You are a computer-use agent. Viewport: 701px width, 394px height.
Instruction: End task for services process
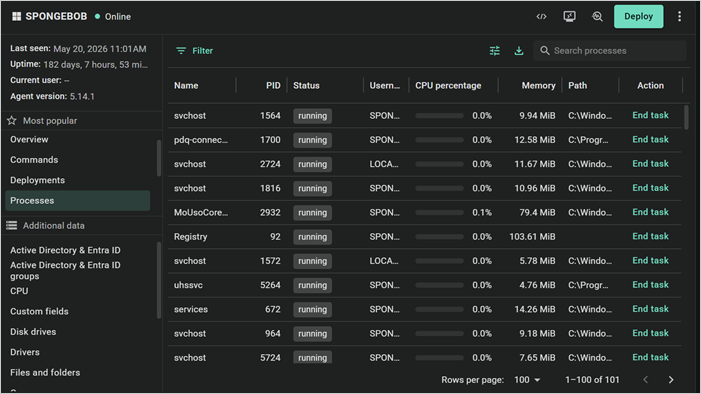click(650, 309)
